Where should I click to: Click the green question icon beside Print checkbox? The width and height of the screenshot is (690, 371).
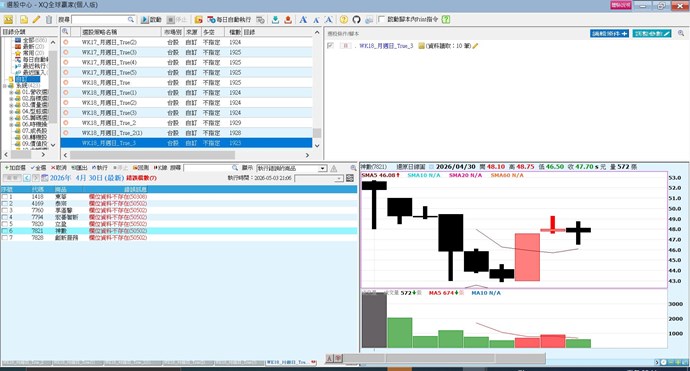446,20
